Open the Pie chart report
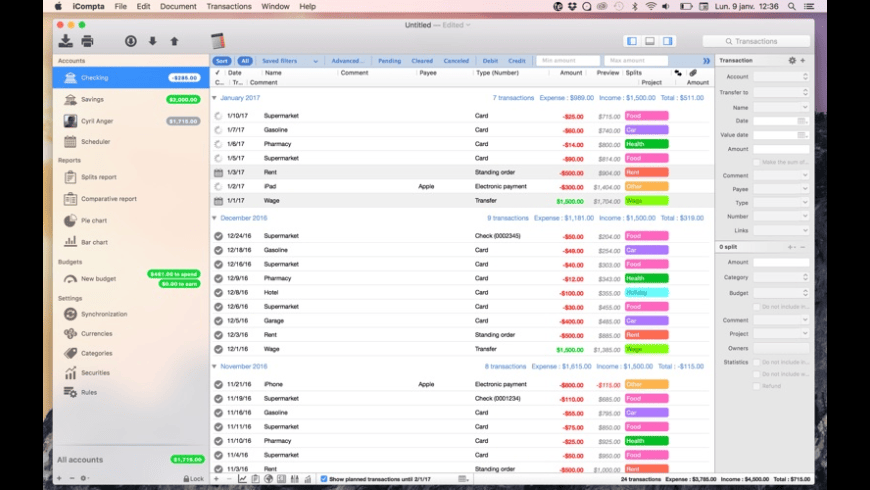The image size is (870, 490). pyautogui.click(x=131, y=220)
